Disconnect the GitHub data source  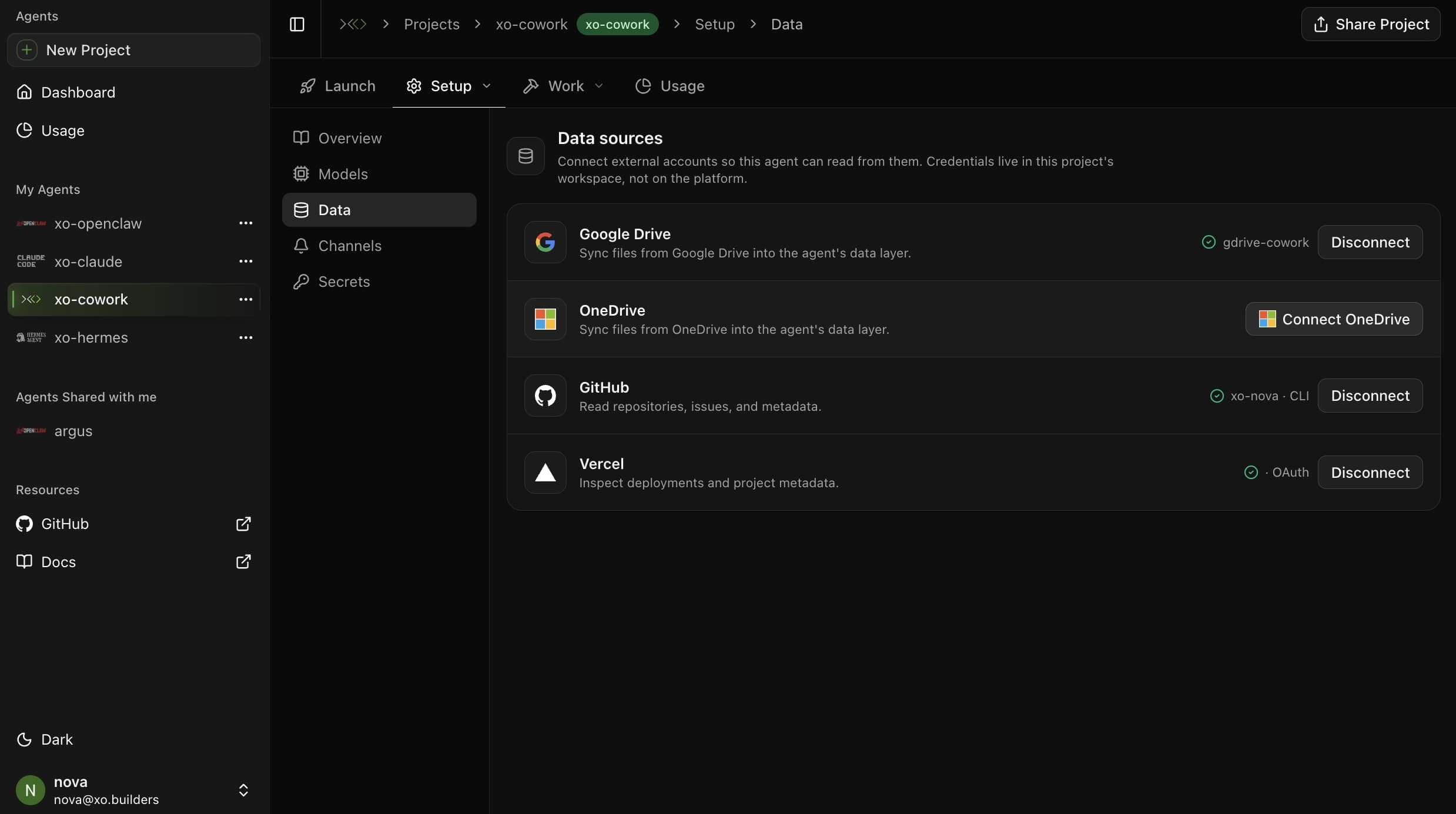tap(1370, 396)
